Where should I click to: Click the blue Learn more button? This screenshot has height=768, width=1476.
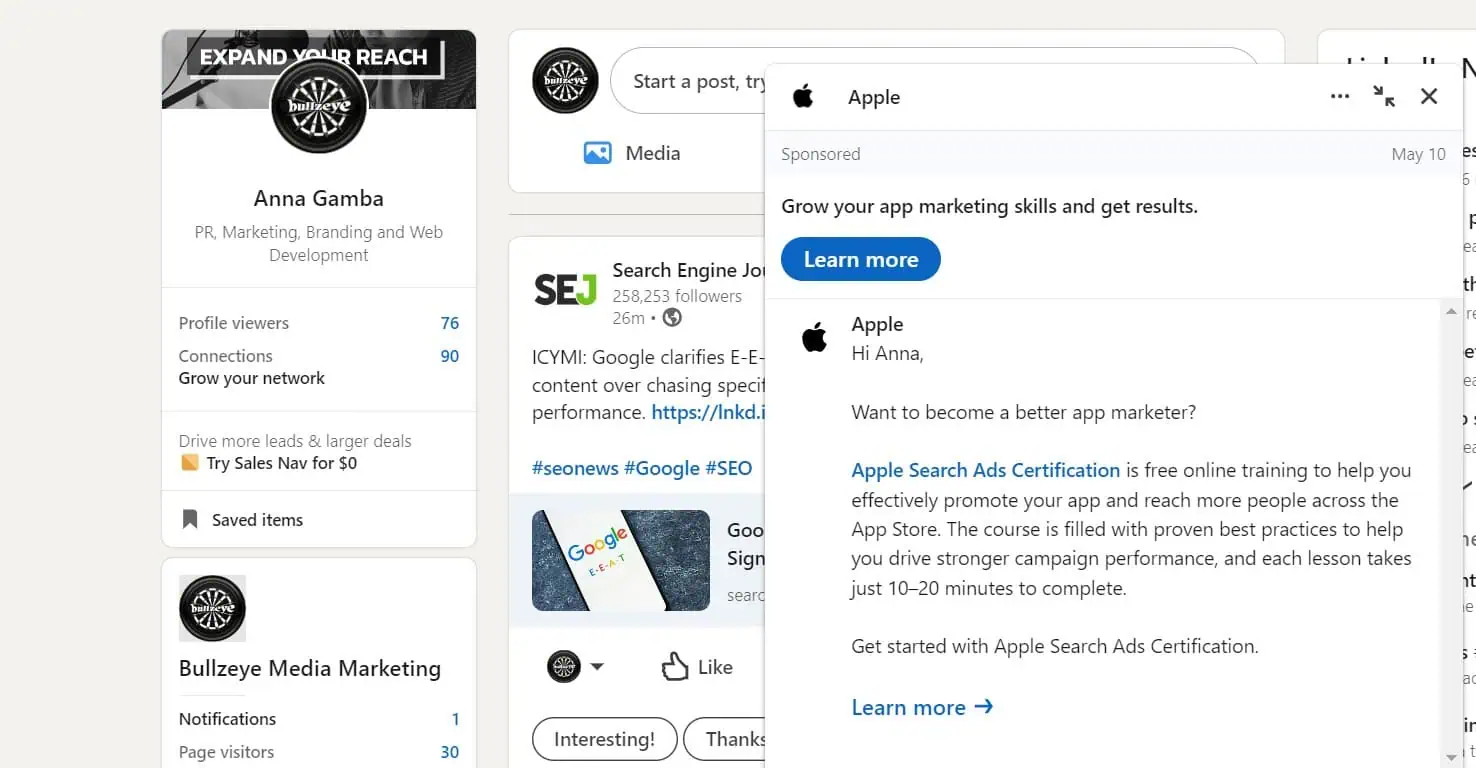pyautogui.click(x=861, y=259)
